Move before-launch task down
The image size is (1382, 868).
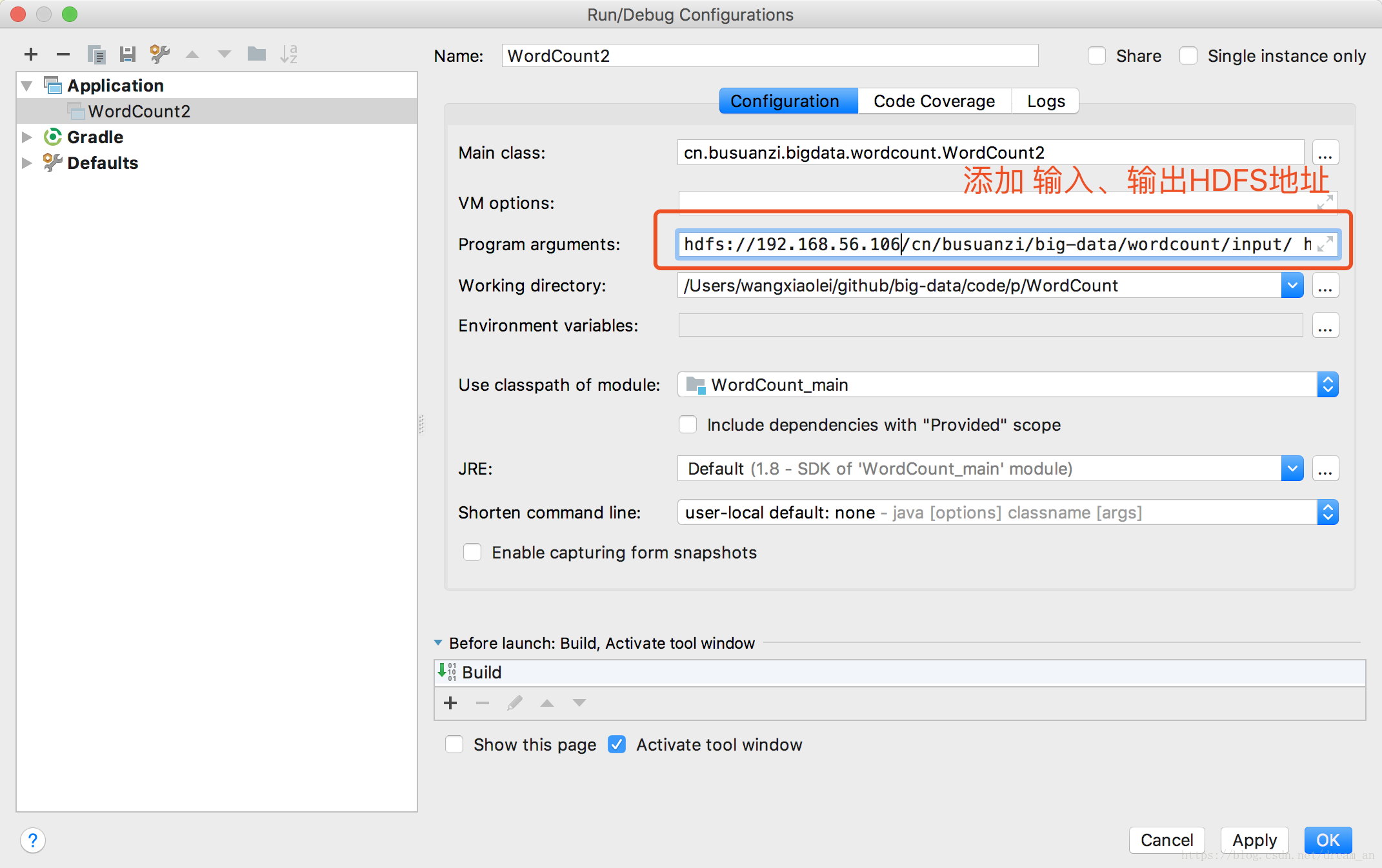(x=579, y=703)
